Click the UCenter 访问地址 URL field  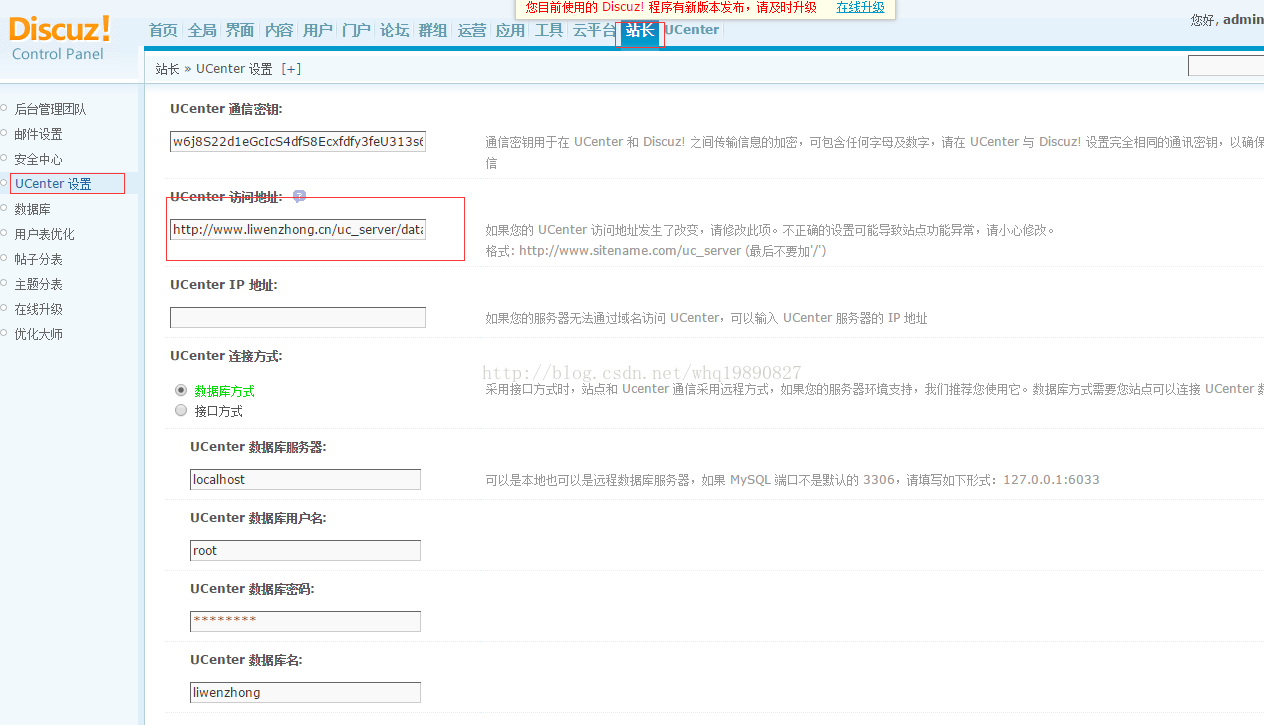click(x=298, y=229)
